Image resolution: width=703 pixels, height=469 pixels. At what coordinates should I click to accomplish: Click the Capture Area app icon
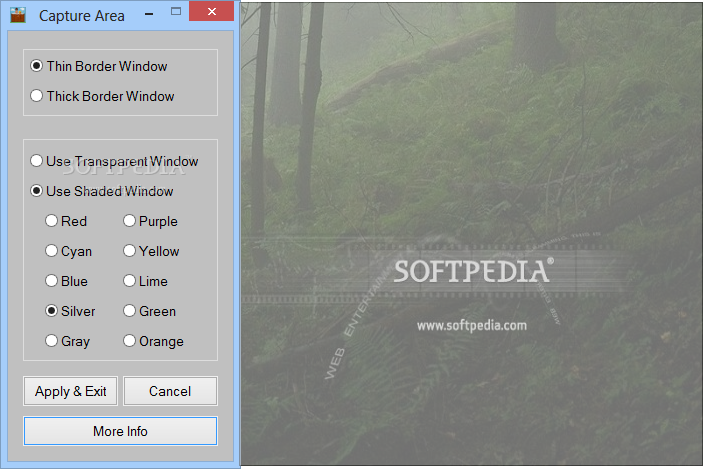point(18,15)
